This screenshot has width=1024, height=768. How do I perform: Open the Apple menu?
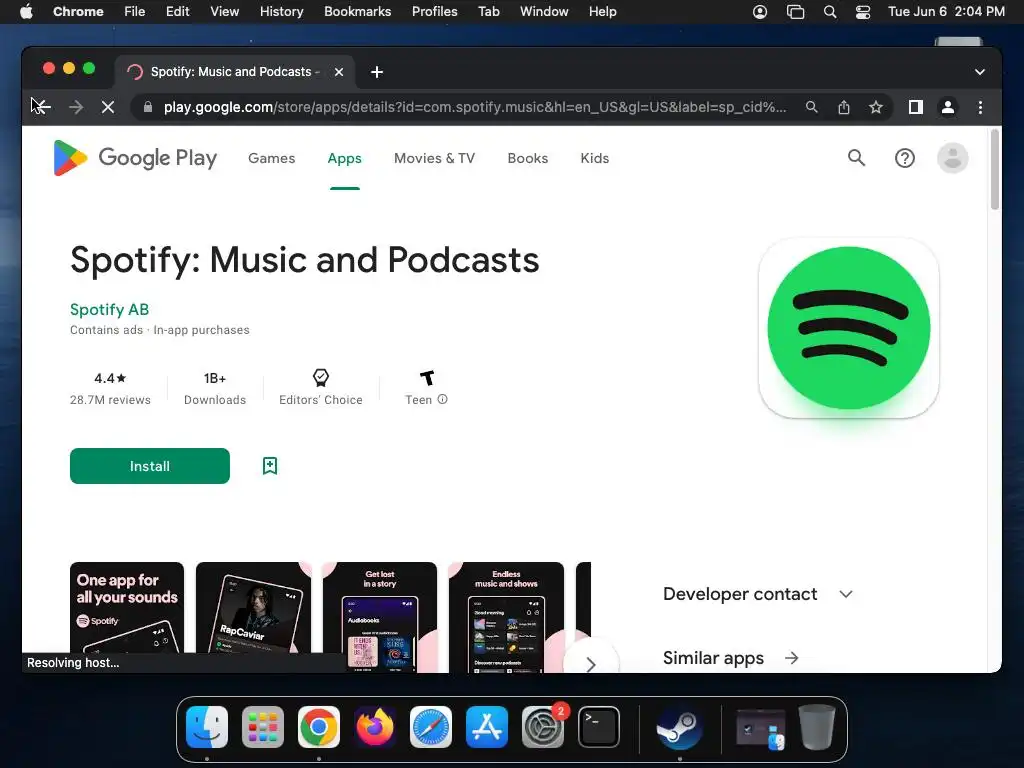[x=26, y=12]
